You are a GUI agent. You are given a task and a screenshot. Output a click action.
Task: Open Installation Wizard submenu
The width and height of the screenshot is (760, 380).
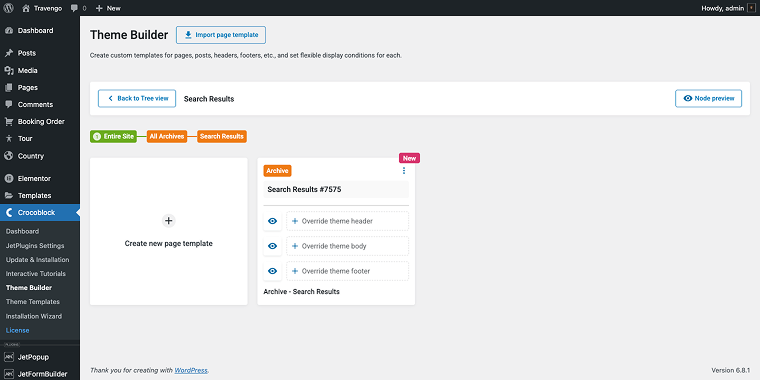click(33, 317)
